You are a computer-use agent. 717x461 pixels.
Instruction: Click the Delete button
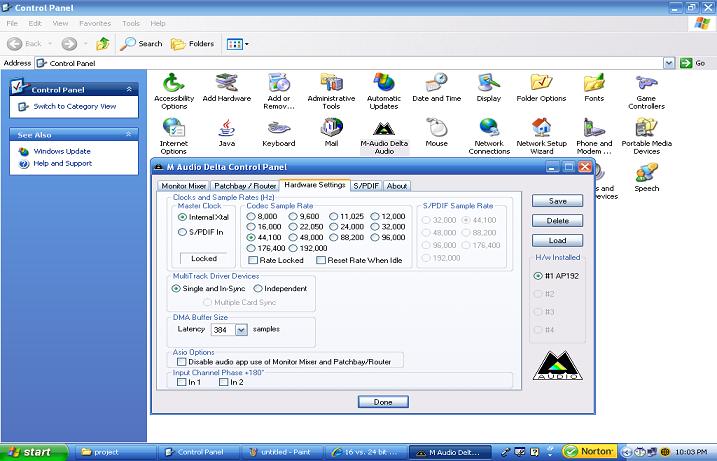(x=557, y=221)
